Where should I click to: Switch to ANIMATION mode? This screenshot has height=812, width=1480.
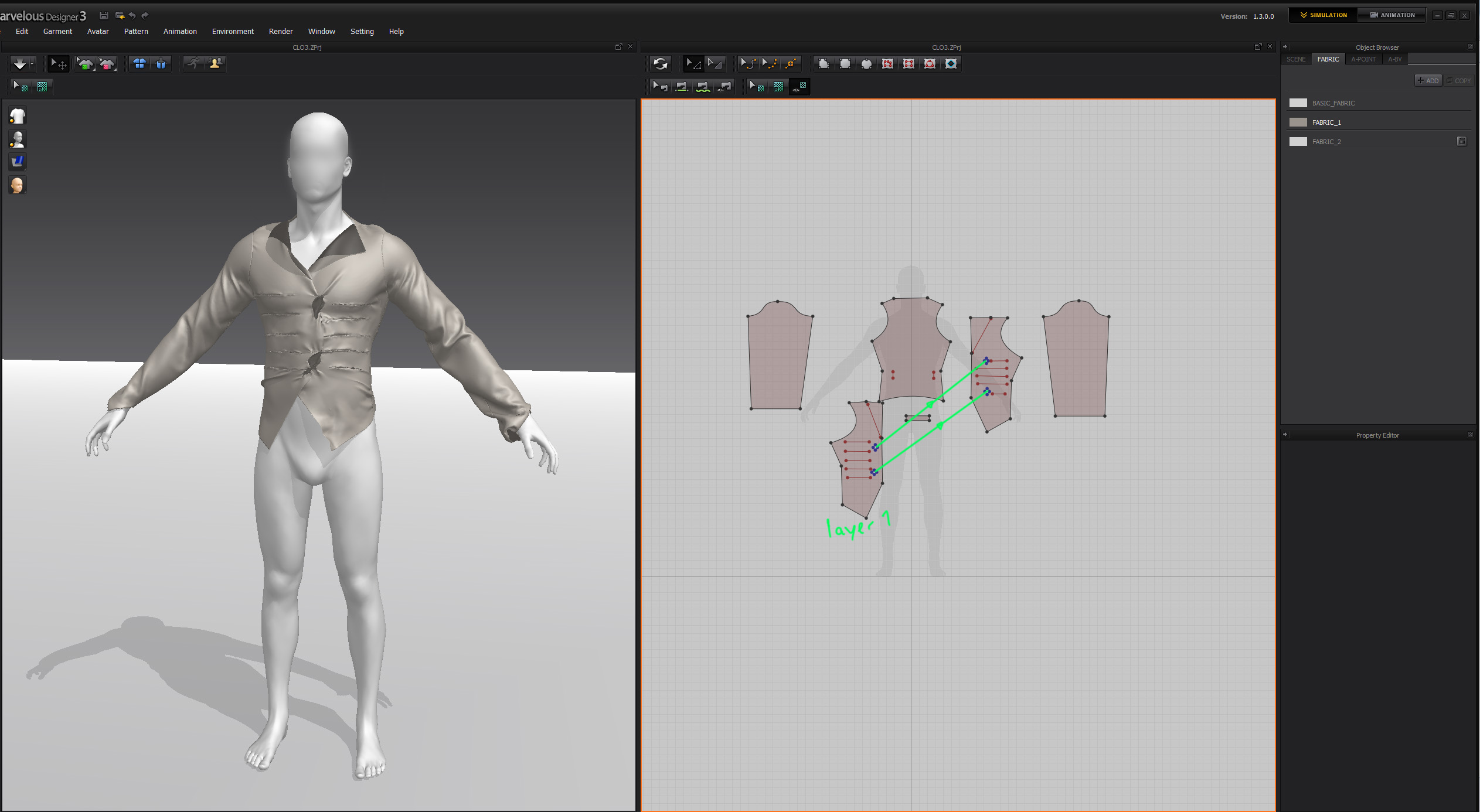pyautogui.click(x=1392, y=15)
